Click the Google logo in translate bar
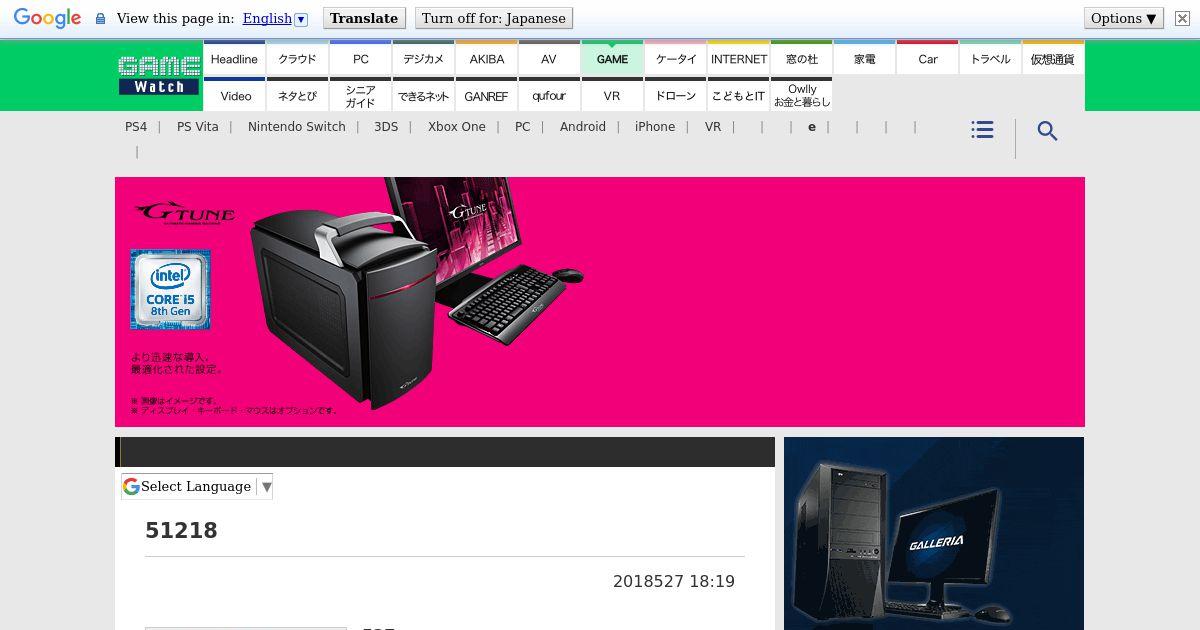Screen dimensions: 1200x630 (x=47, y=18)
